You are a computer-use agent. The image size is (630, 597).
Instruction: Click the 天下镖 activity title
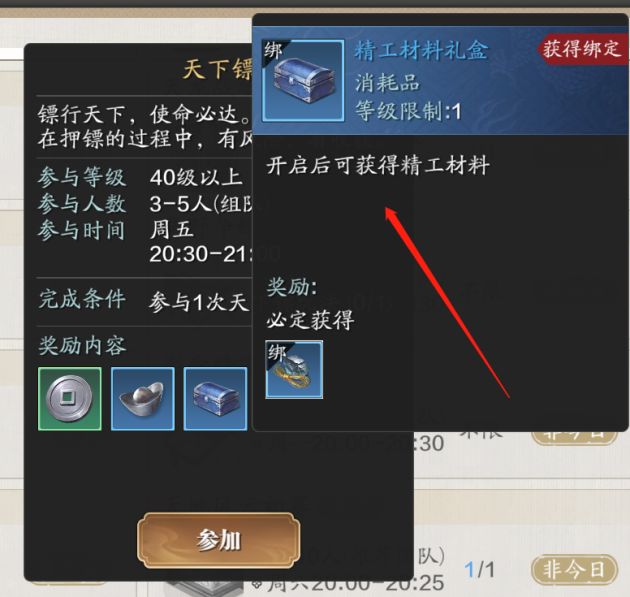pyautogui.click(x=218, y=69)
